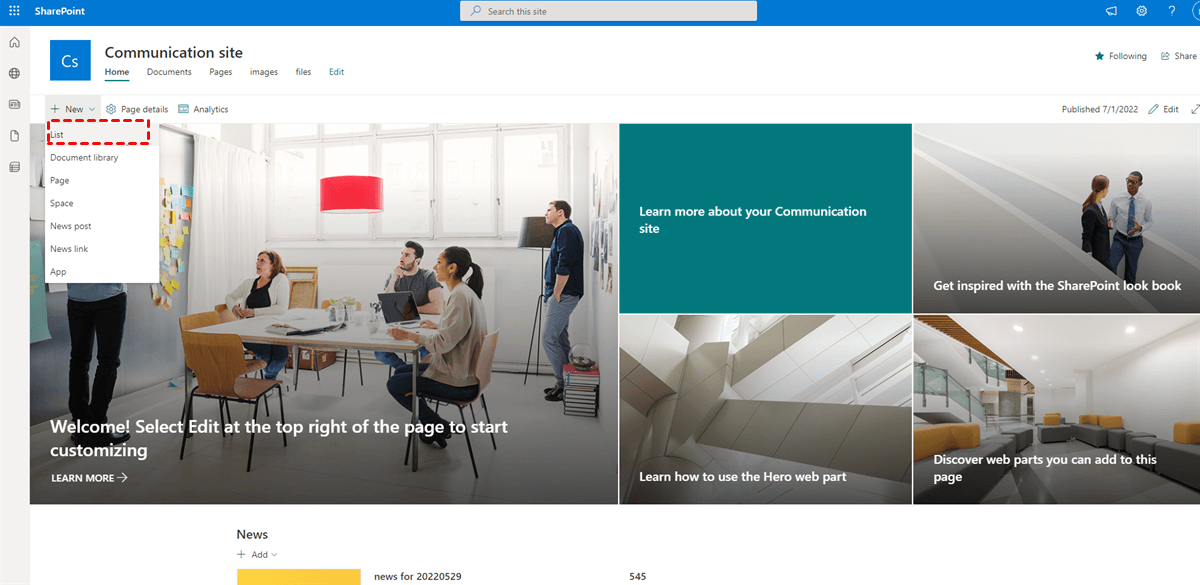Go to files navigation tab
Screen dimensions: 1200x585
pyautogui.click(x=303, y=72)
